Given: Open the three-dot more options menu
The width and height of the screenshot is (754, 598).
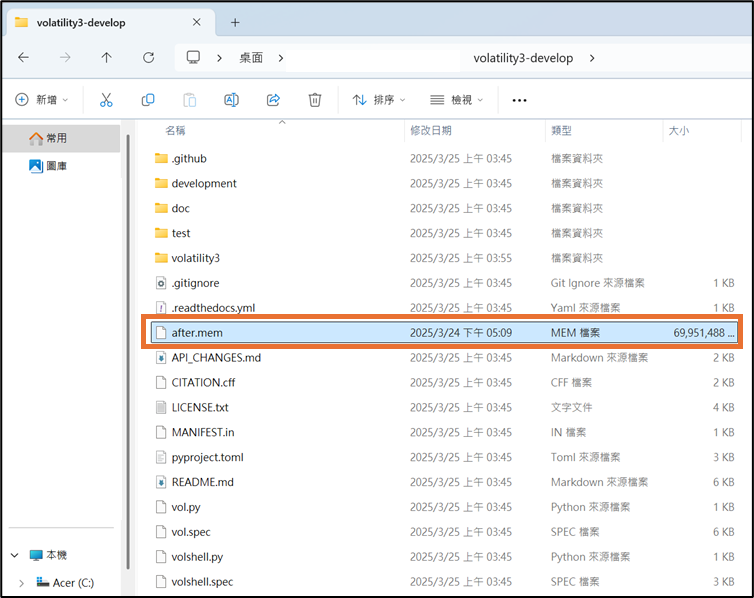Looking at the screenshot, I should [x=519, y=100].
